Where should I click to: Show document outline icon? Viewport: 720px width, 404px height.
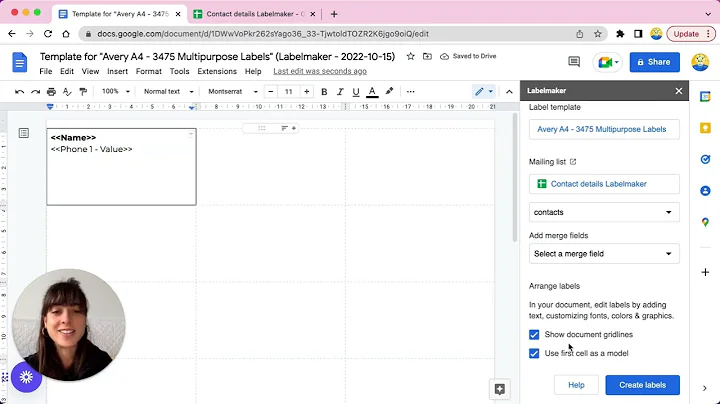point(24,133)
